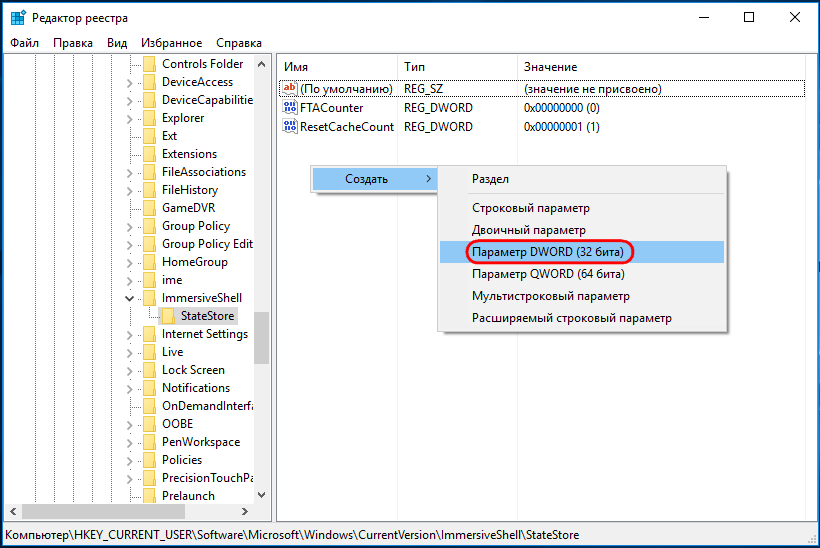Open the Файл menu
The width and height of the screenshot is (820, 548).
click(x=24, y=43)
